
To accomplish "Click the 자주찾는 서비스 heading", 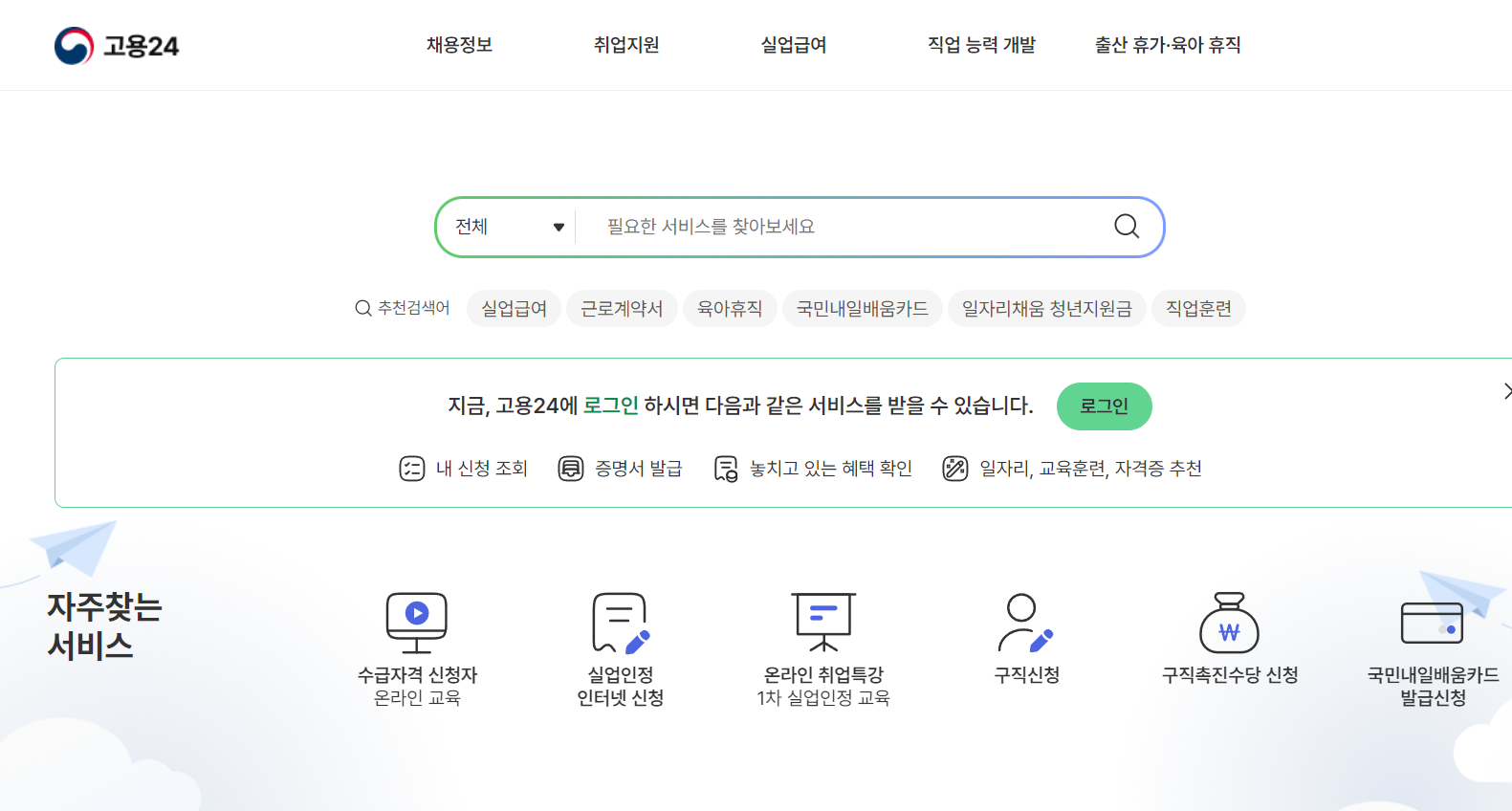I will click(x=105, y=626).
